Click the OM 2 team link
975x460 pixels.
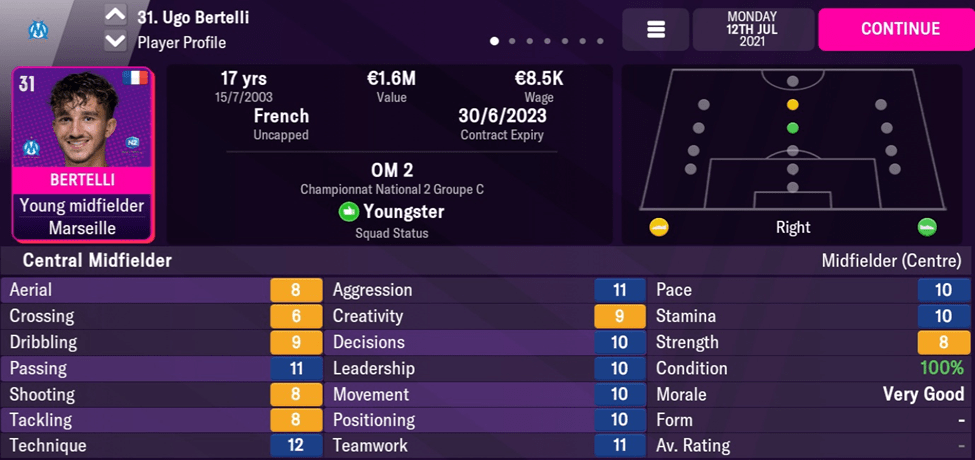(x=390, y=169)
